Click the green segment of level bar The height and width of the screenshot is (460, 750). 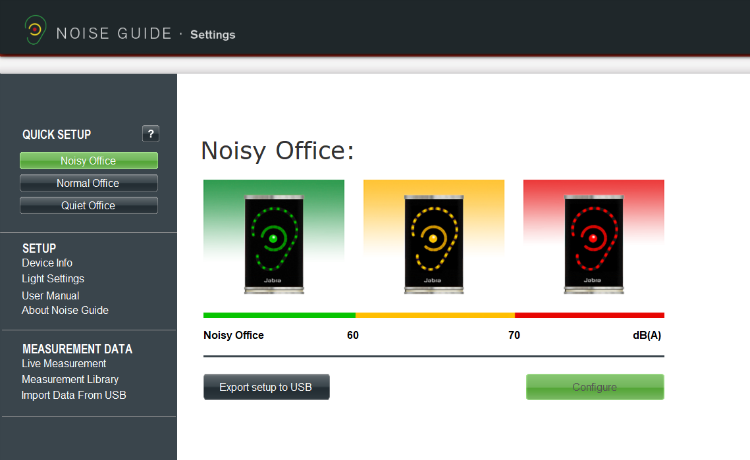(x=279, y=315)
